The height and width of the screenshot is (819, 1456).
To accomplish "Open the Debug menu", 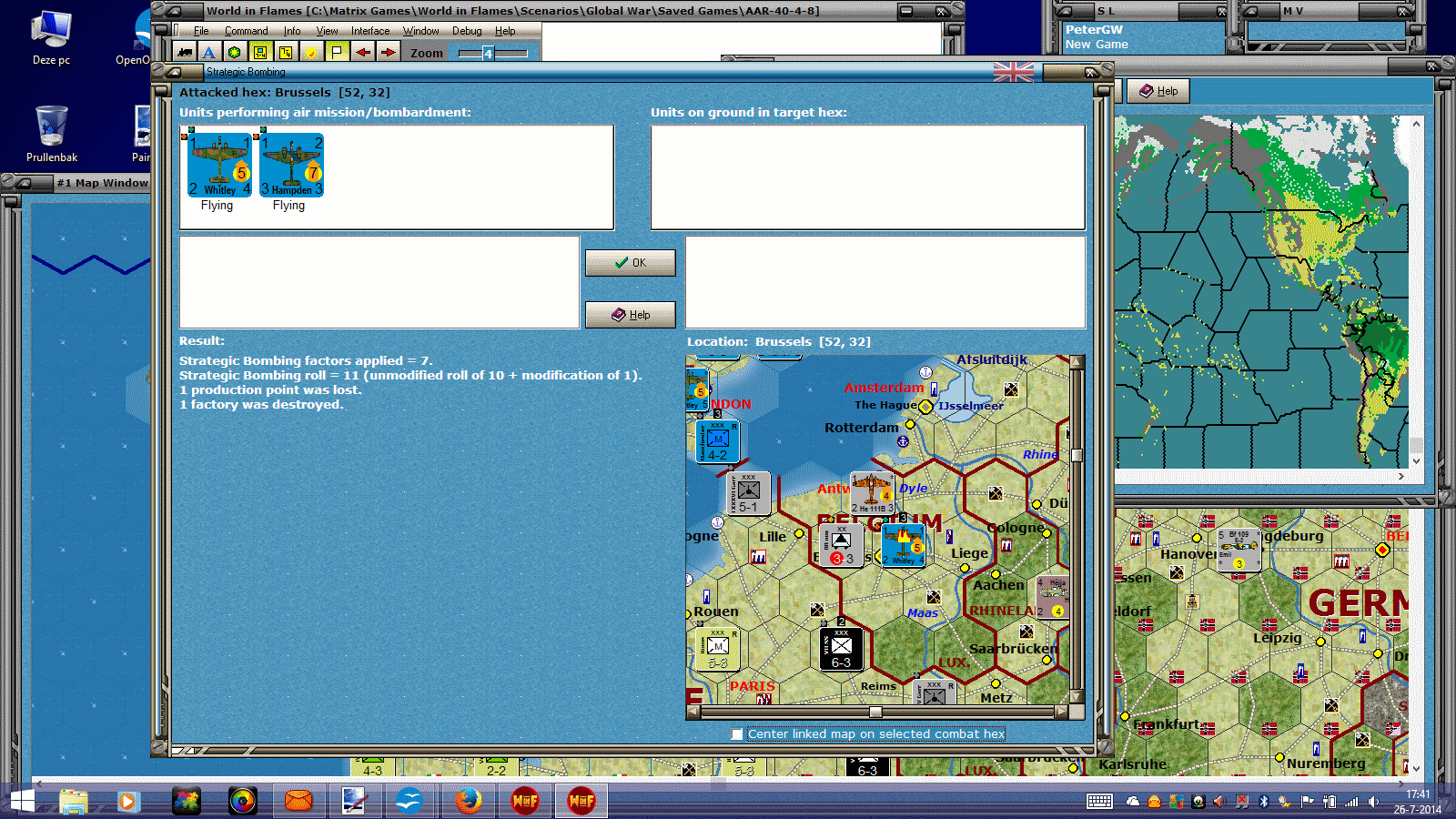I will [x=466, y=30].
